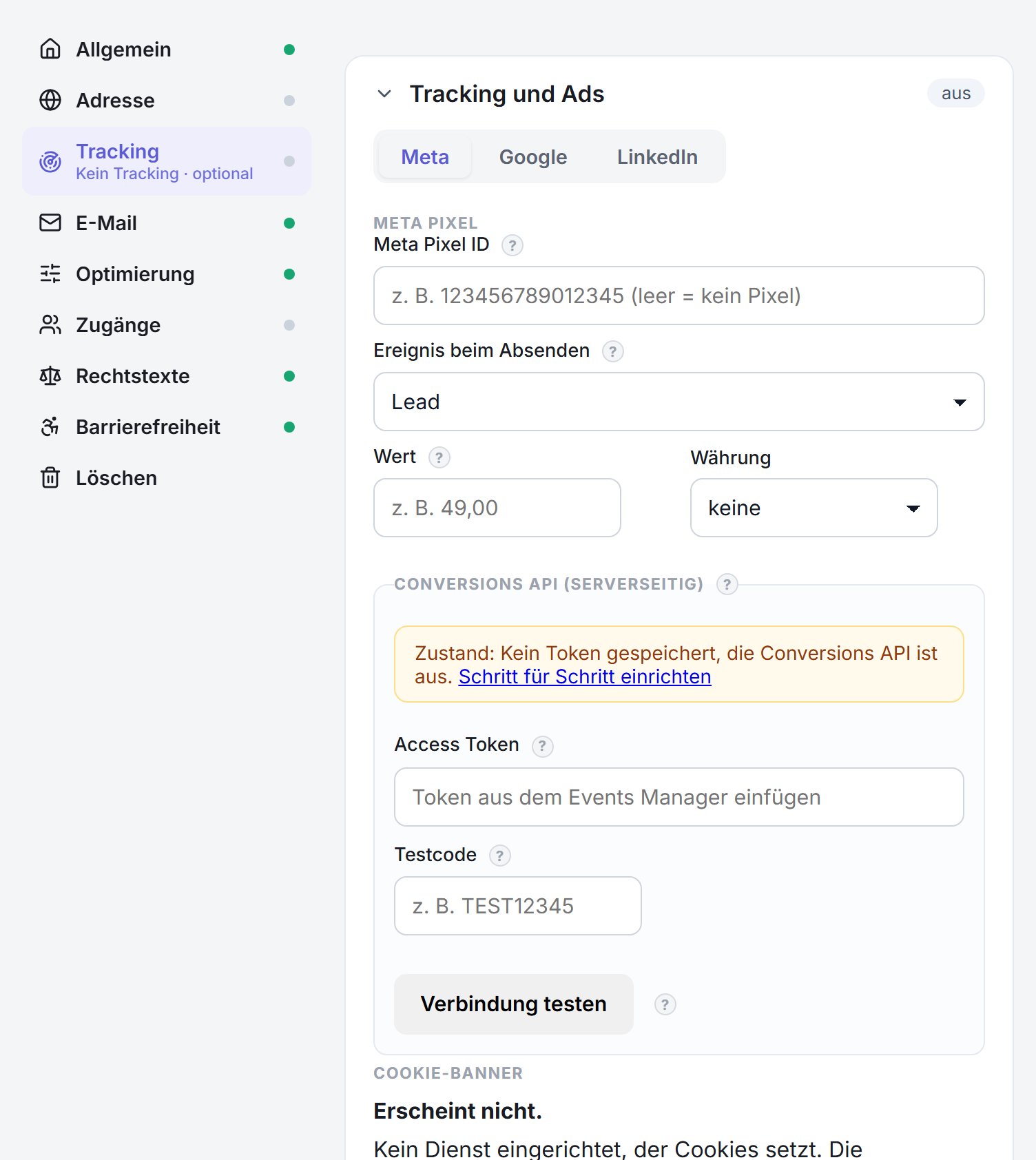This screenshot has width=1036, height=1160.
Task: Click the globe icon beside Adresse
Action: (50, 101)
